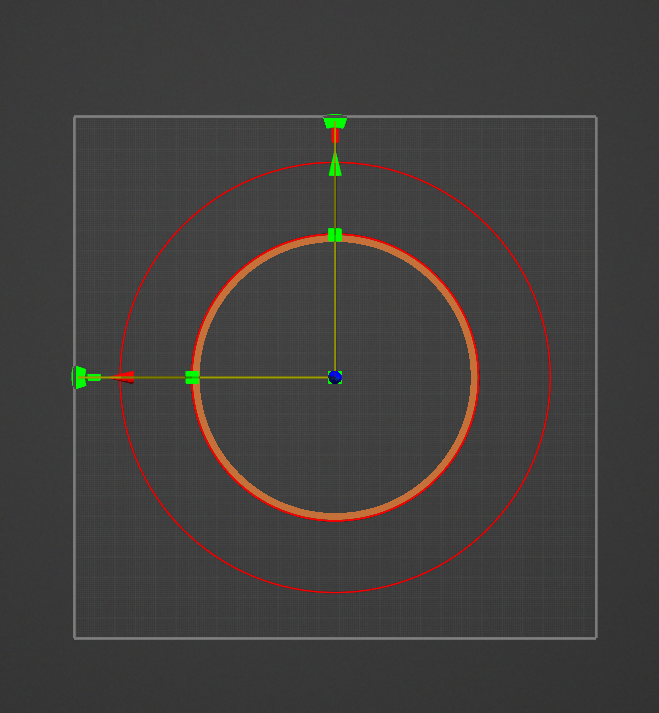This screenshot has height=713, width=659.
Task: Click the blue pivot dot at the center
Action: coord(335,377)
